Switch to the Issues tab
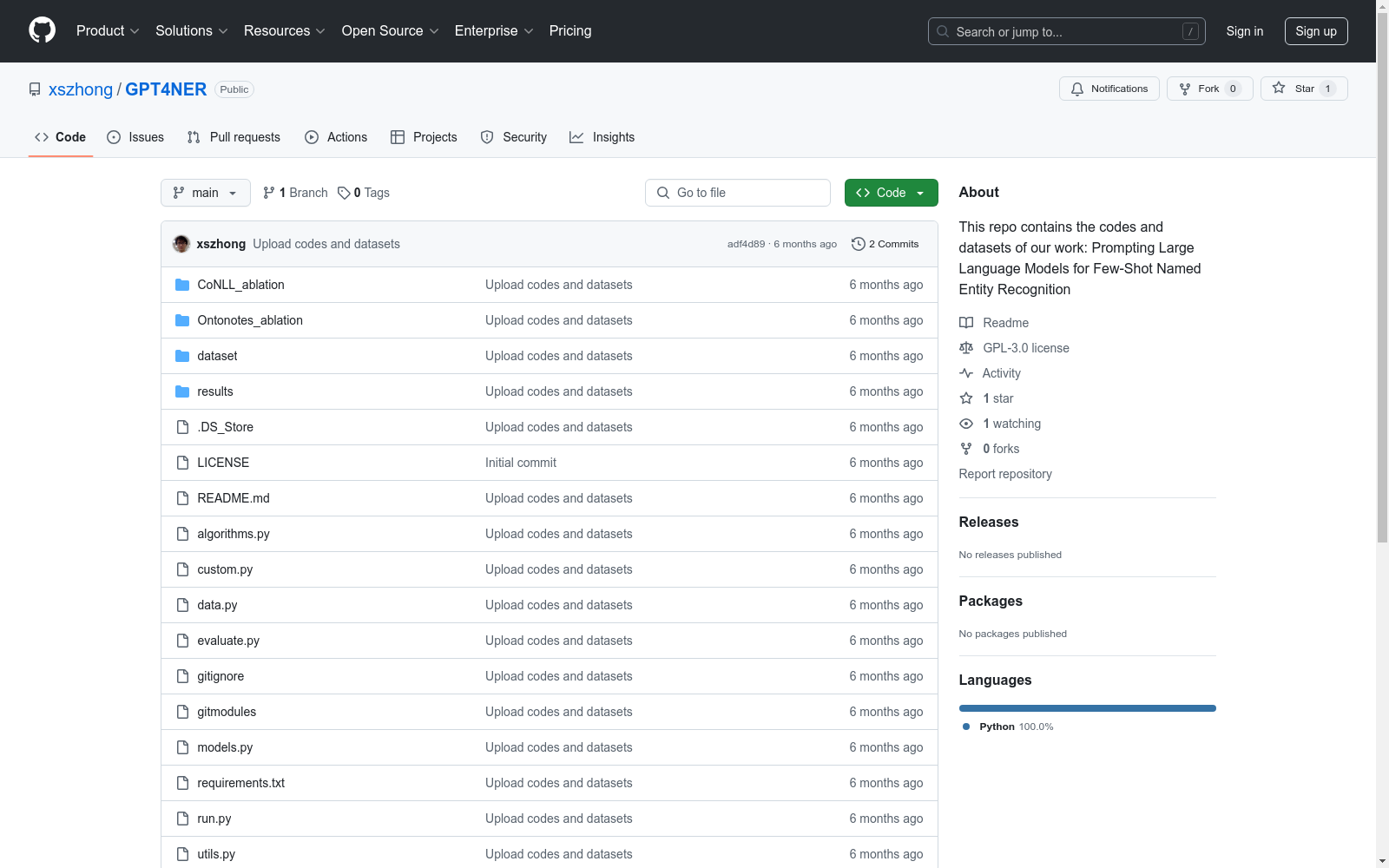Viewport: 1389px width, 868px height. pyautogui.click(x=135, y=137)
